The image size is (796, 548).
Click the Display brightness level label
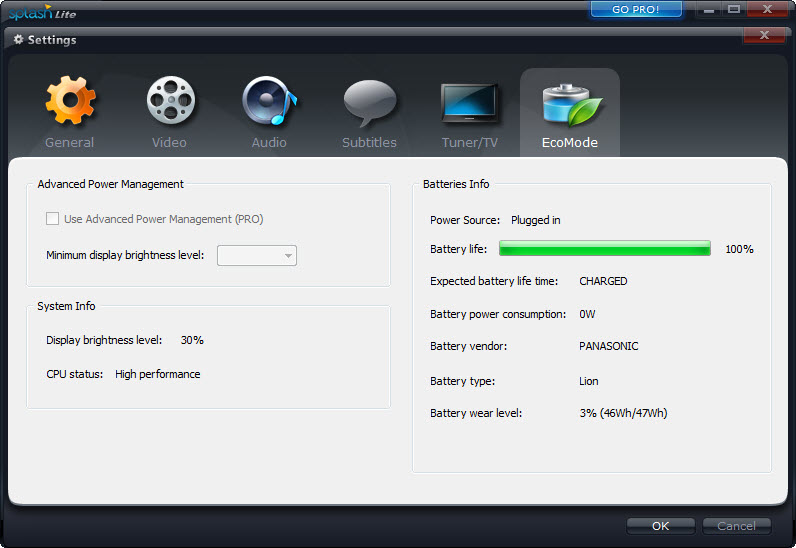104,340
